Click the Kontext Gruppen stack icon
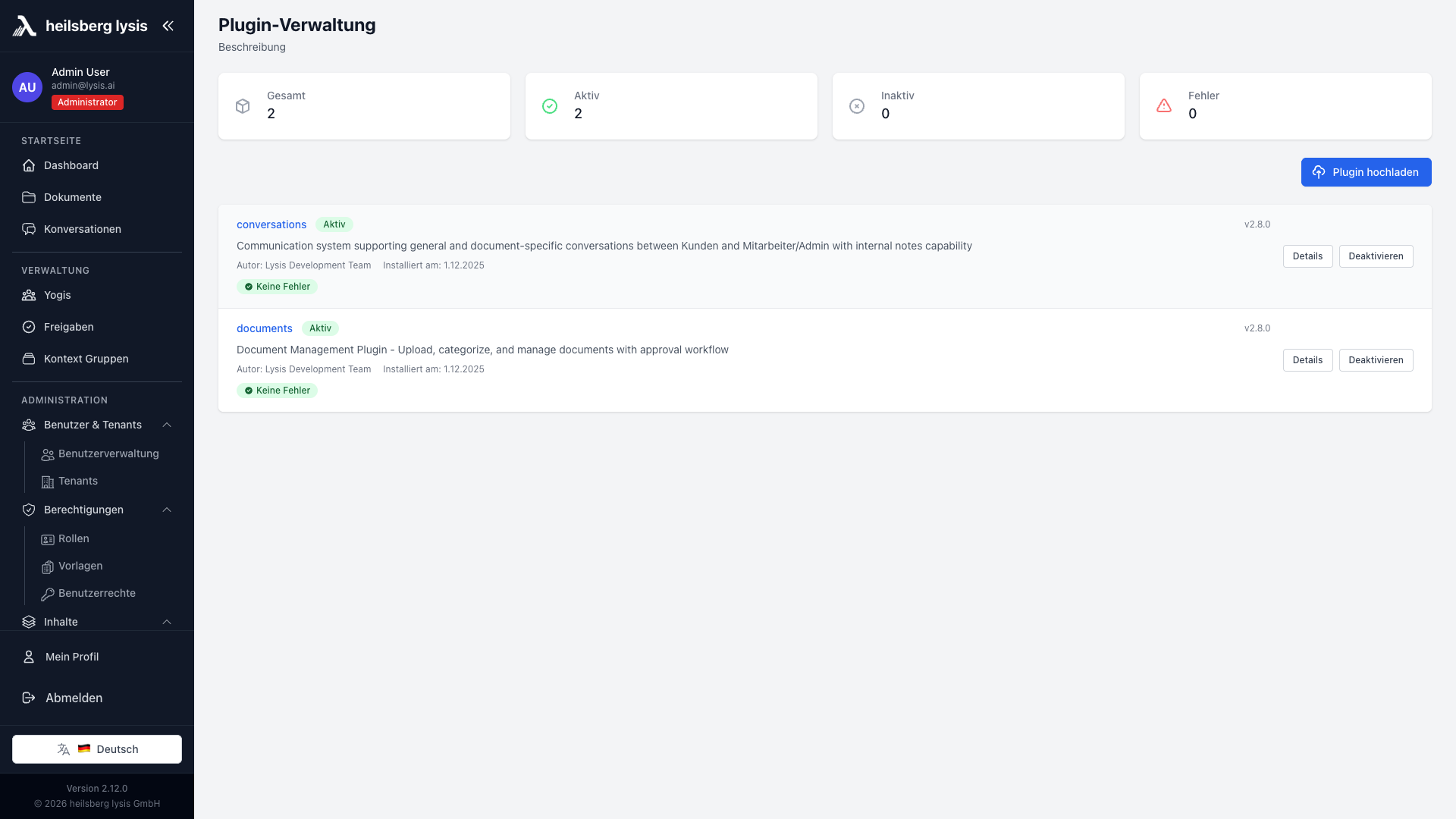Viewport: 1456px width, 819px height. pyautogui.click(x=29, y=359)
